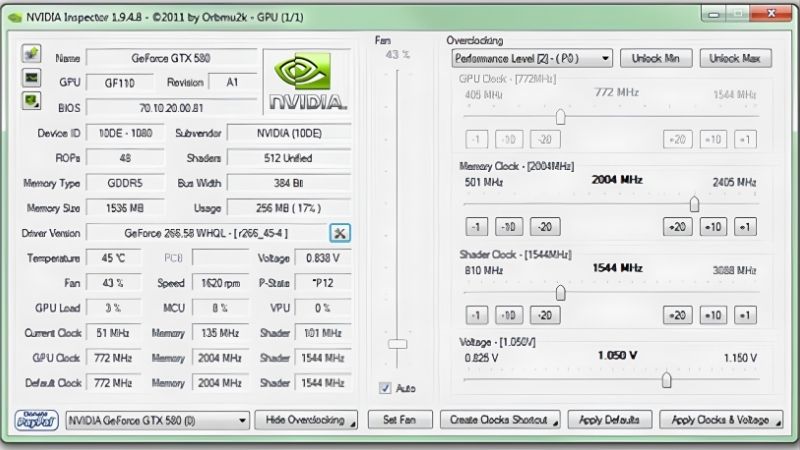Click the P-State field P12

point(323,283)
